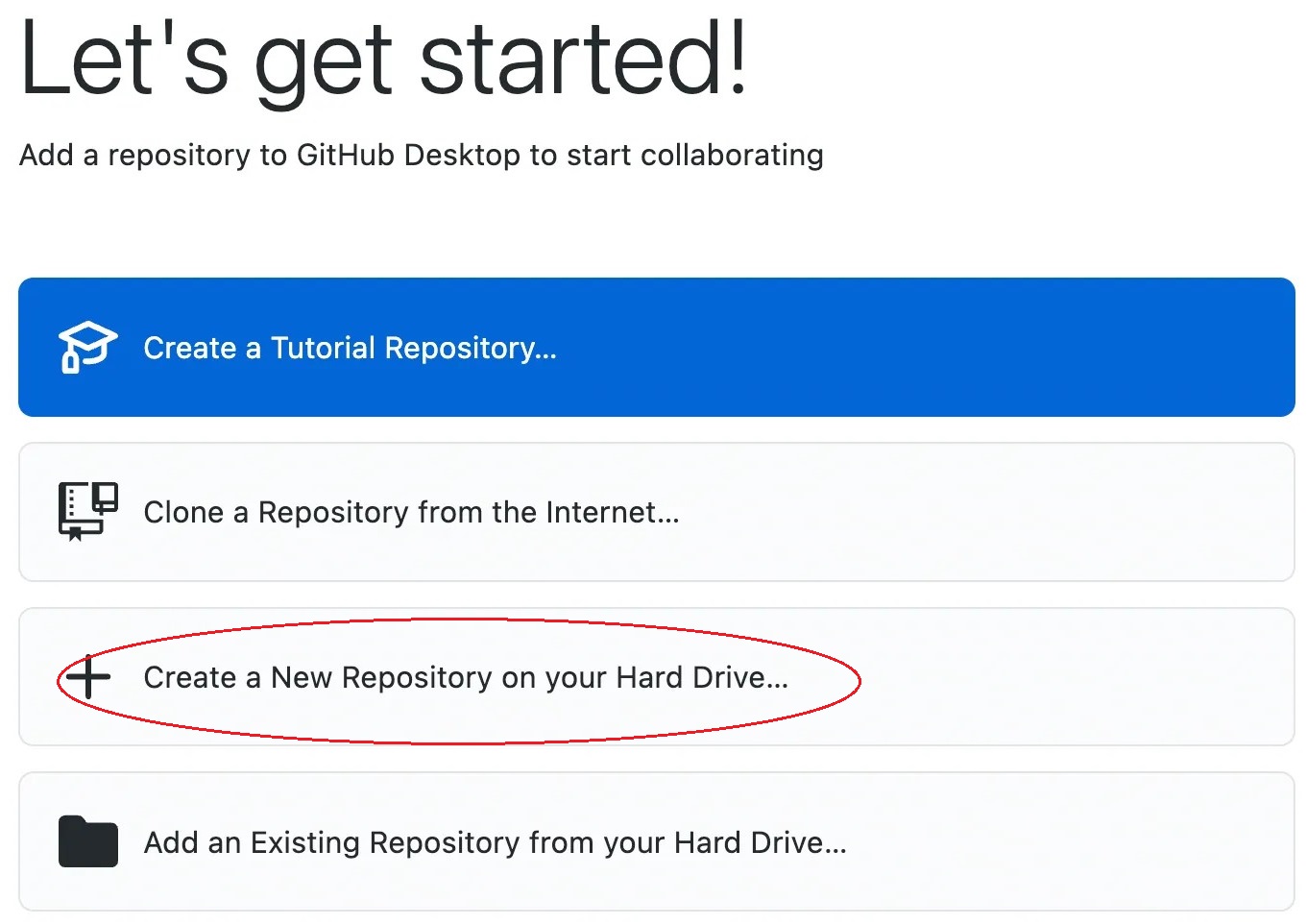Image resolution: width=1307 pixels, height=924 pixels.
Task: Click the graduation cap tutorial icon
Action: click(x=87, y=347)
